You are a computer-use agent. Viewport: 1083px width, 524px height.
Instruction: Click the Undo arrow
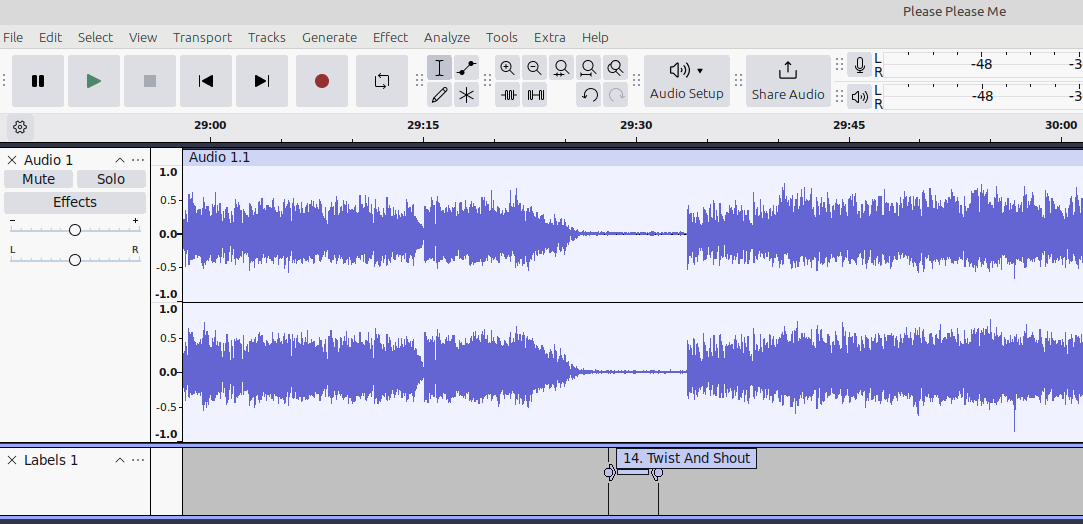590,95
